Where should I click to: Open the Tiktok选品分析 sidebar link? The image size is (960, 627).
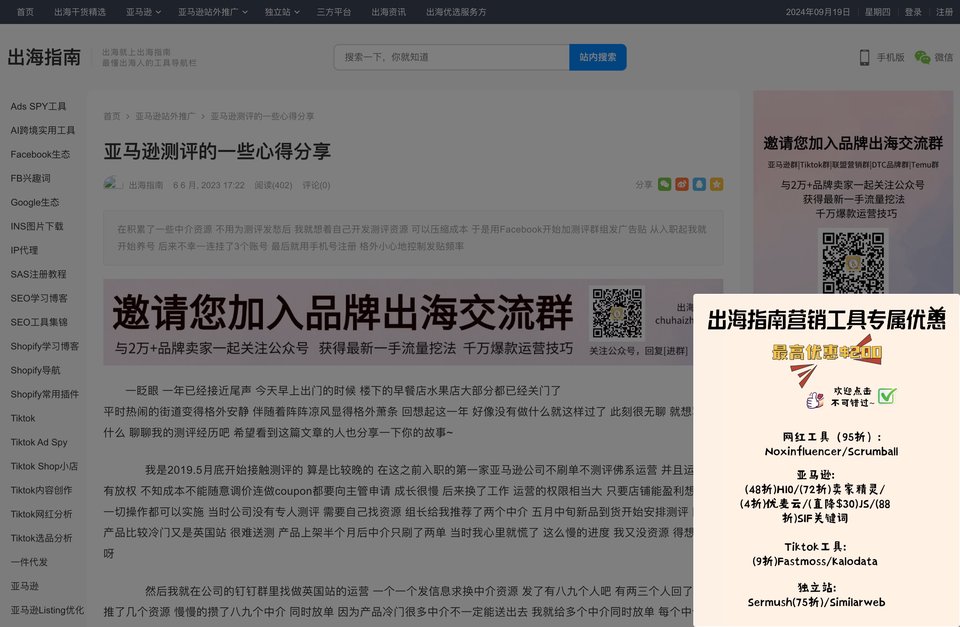click(x=41, y=538)
